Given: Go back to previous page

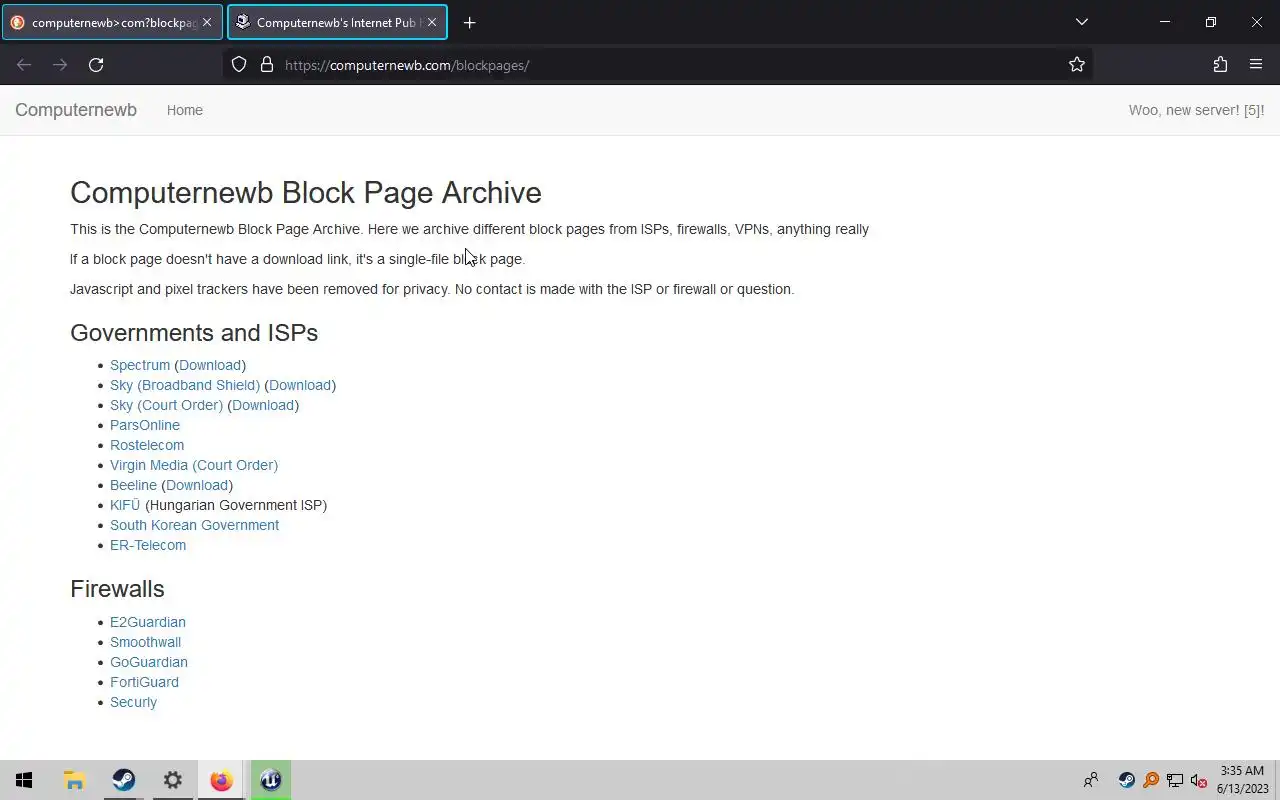Looking at the screenshot, I should pos(24,65).
